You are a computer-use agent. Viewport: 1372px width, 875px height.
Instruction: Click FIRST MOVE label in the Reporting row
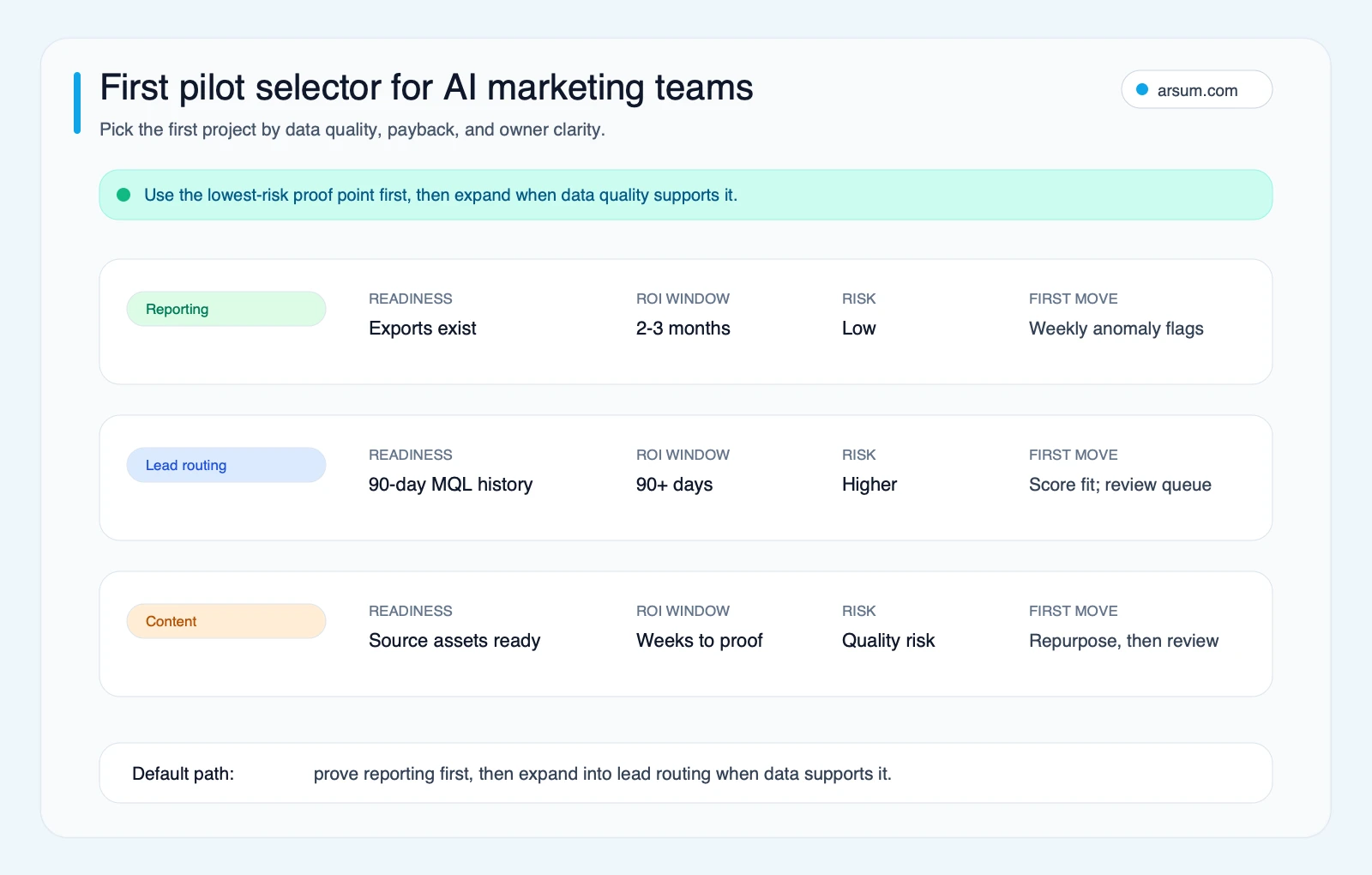(1074, 299)
